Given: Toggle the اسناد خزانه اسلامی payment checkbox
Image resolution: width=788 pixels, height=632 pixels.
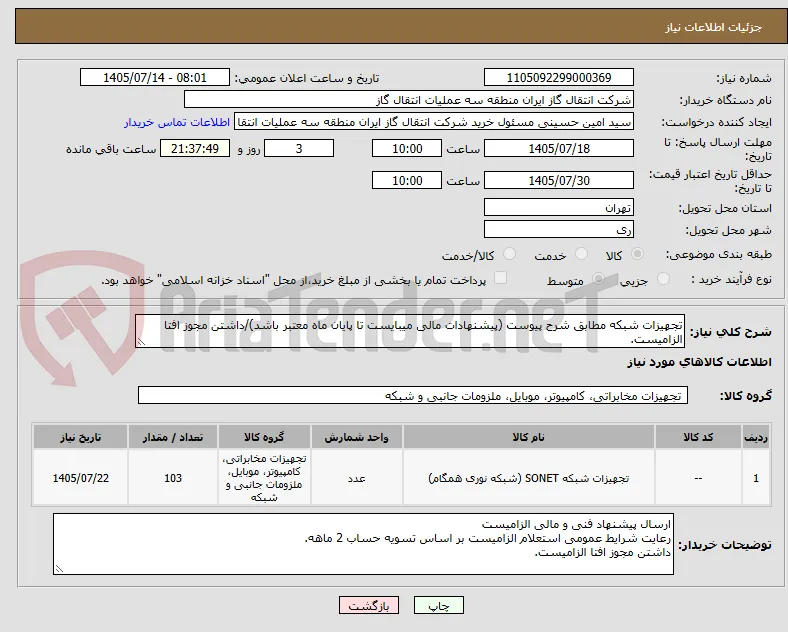Looking at the screenshot, I should tap(501, 278).
